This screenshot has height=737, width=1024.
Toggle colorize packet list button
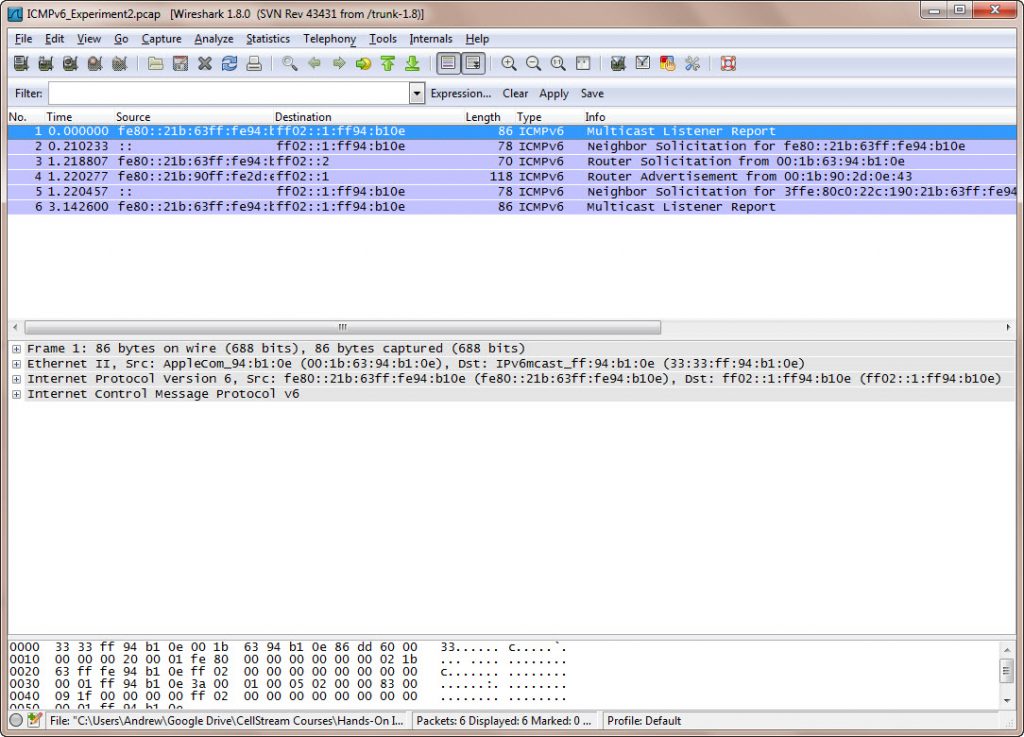pos(448,64)
